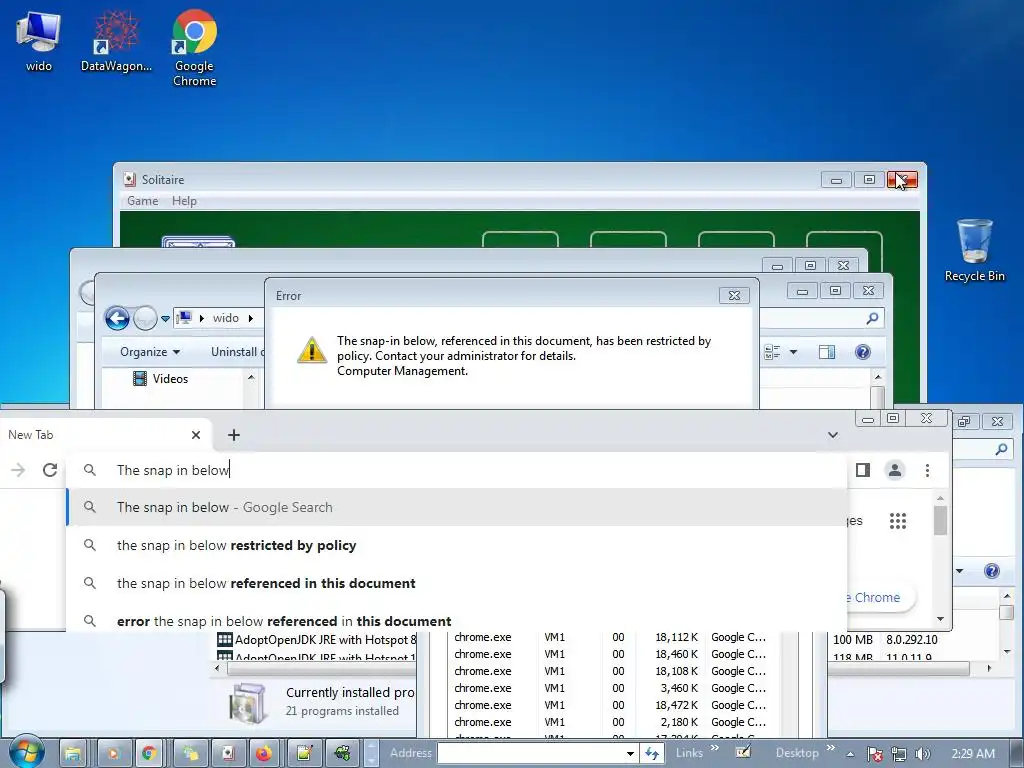Open the volume speaker tray icon

coord(922,754)
